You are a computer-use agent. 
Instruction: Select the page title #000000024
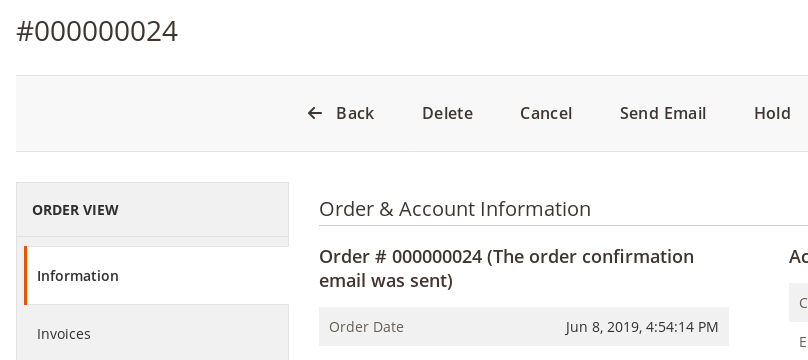97,31
